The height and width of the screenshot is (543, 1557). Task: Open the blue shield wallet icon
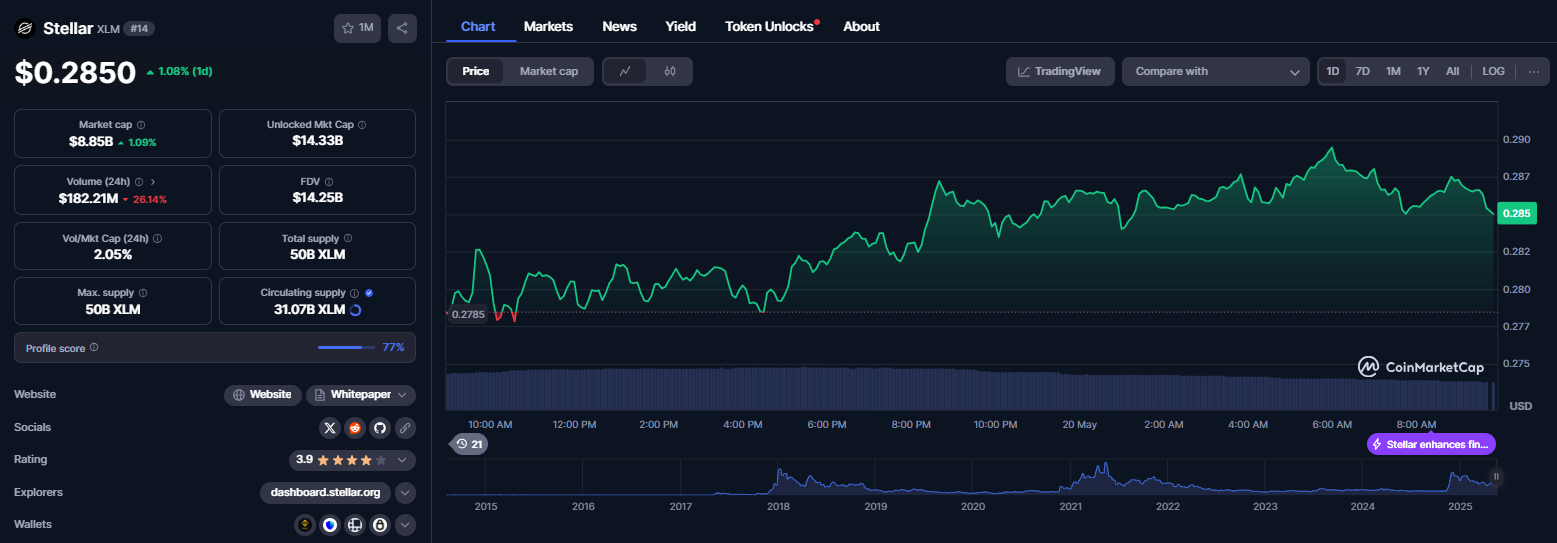330,524
